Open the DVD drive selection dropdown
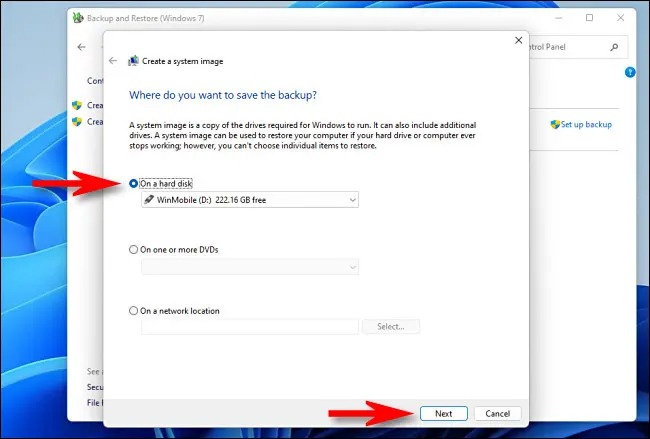The height and width of the screenshot is (439, 650). pyautogui.click(x=250, y=267)
